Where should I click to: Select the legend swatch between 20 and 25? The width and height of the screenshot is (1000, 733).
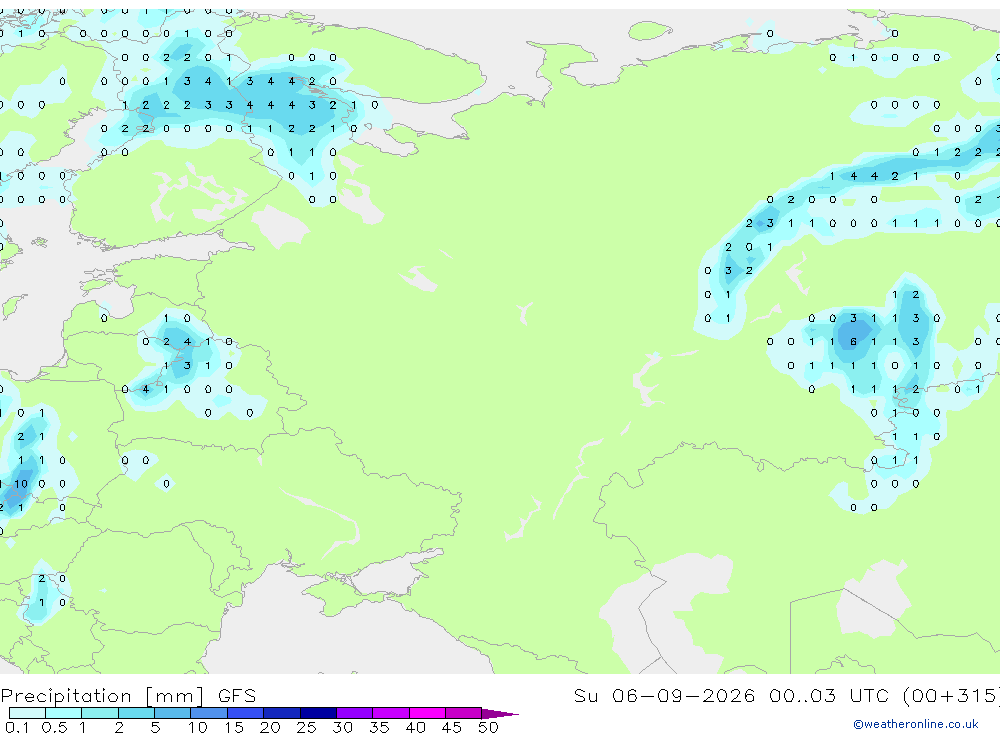click(282, 713)
